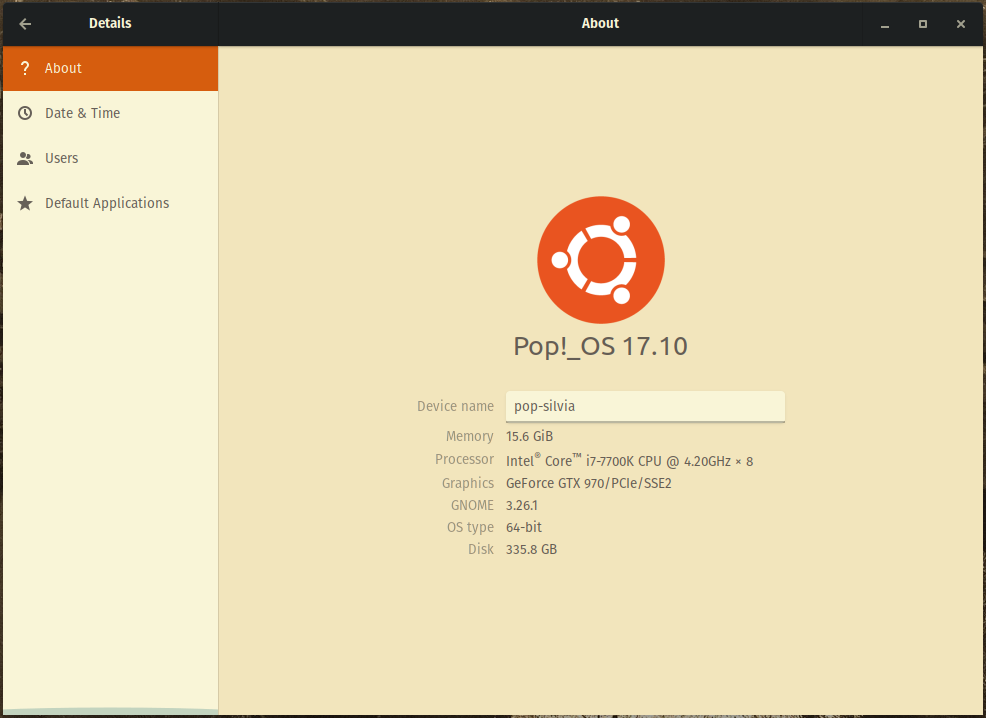Click the question mark About icon
Viewport: 986px width, 718px height.
[25, 68]
